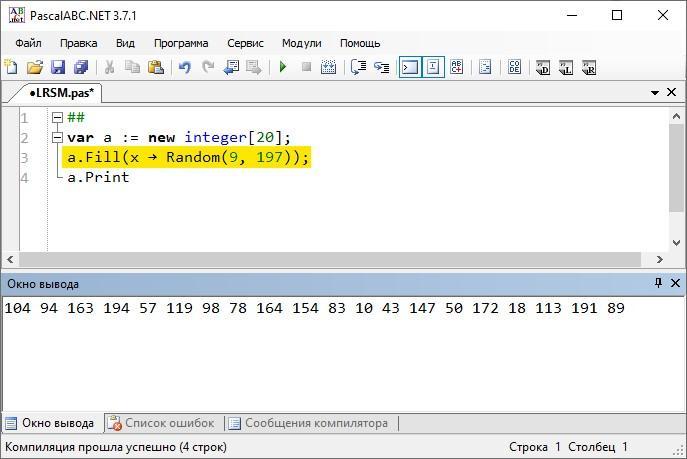Open the Вид menu

pyautogui.click(x=125, y=43)
